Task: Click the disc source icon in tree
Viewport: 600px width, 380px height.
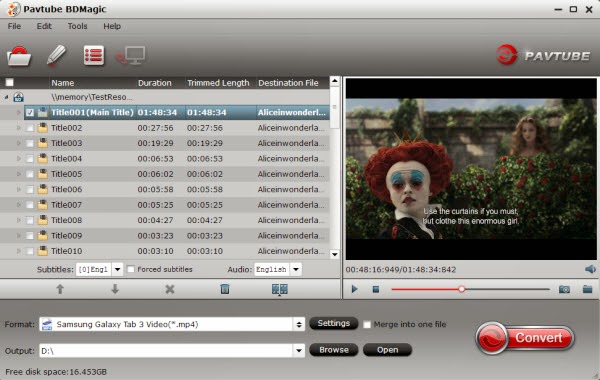Action: coord(18,97)
